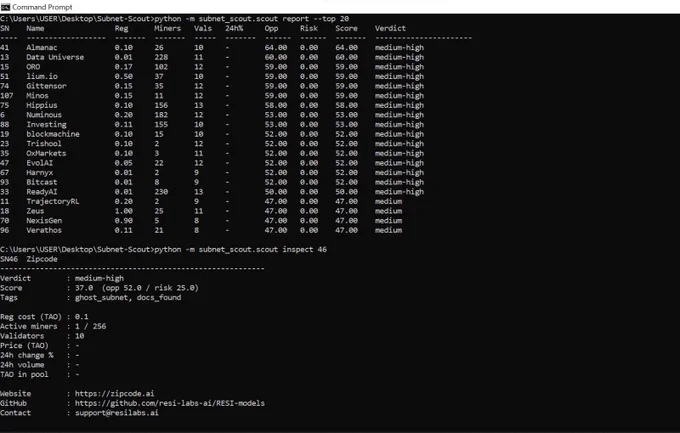Image resolution: width=680 pixels, height=433 pixels.
Task: Click the 'Bitcast' subnet name
Action: [x=42, y=182]
